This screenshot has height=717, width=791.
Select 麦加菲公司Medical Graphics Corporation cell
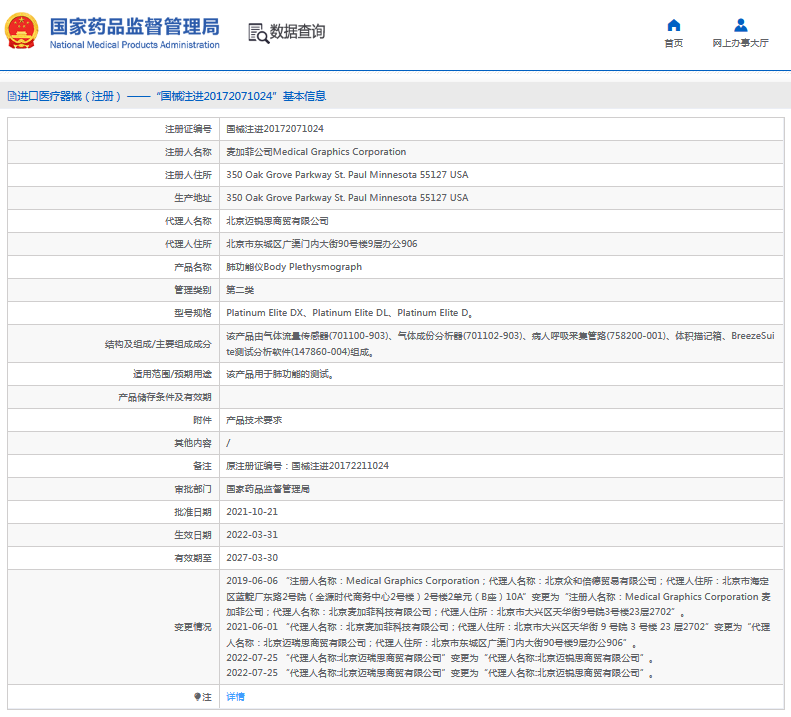316,152
